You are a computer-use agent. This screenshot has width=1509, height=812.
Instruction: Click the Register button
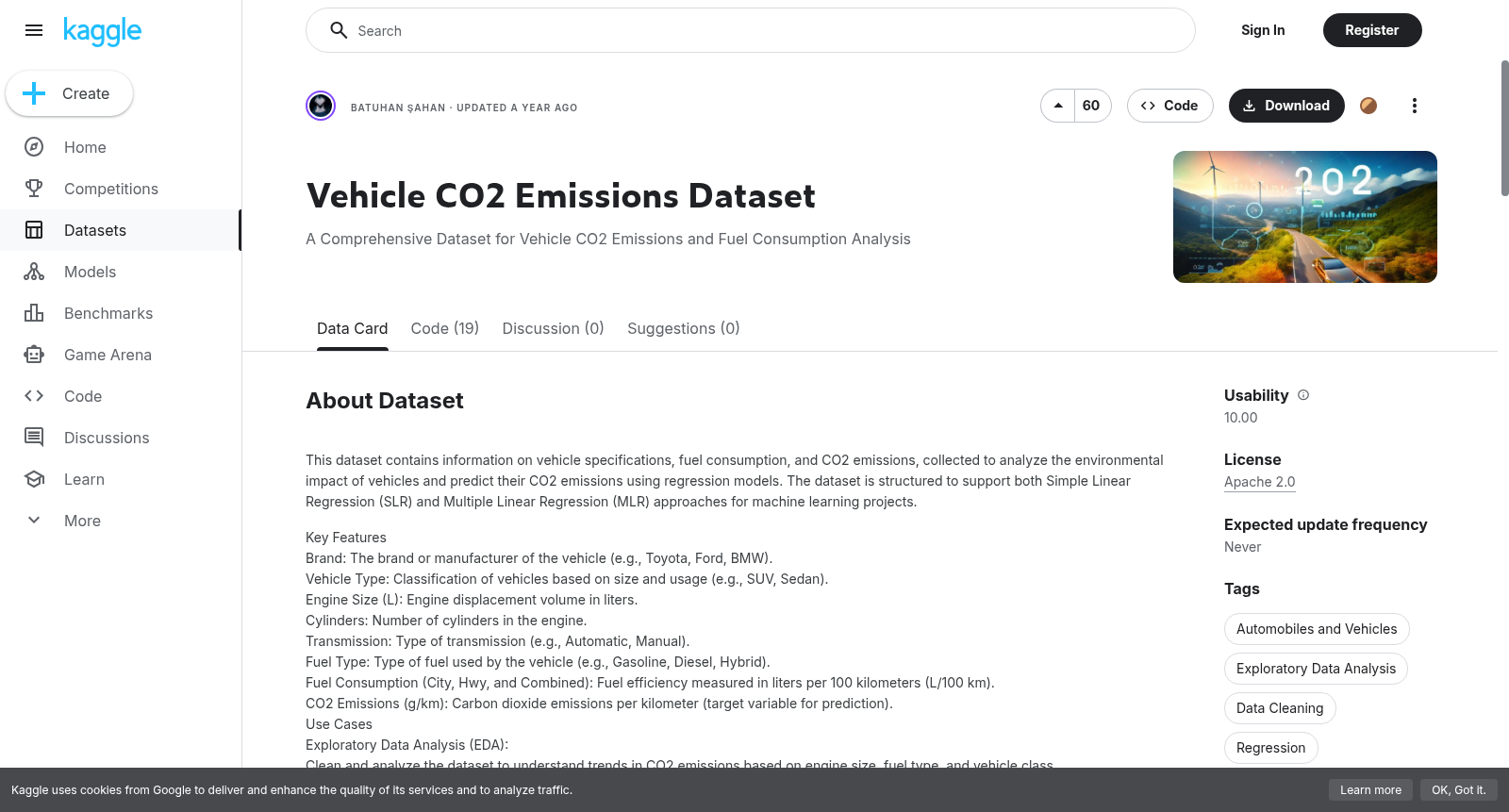point(1372,30)
